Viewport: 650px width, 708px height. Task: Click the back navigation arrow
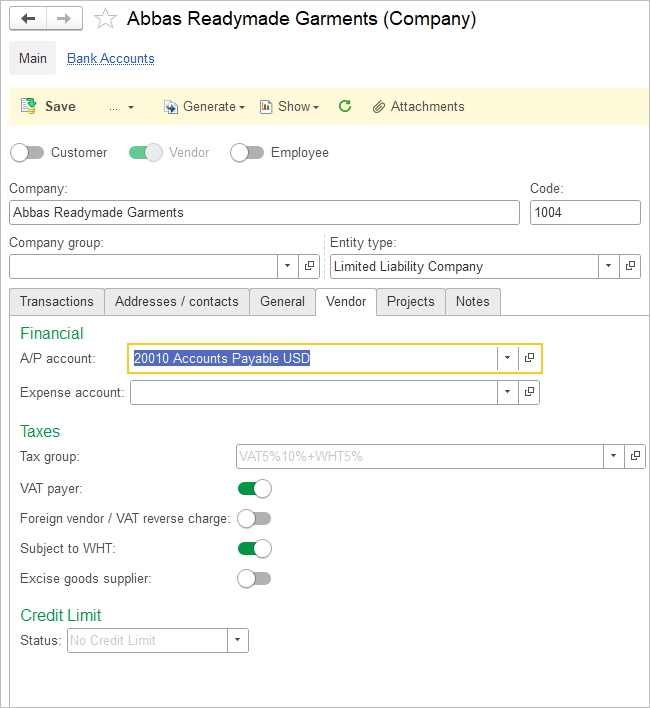28,19
